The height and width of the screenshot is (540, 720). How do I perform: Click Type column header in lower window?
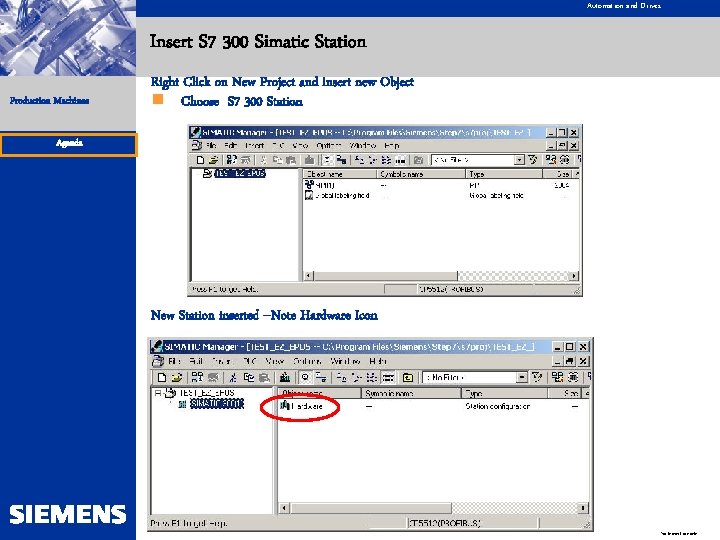504,394
